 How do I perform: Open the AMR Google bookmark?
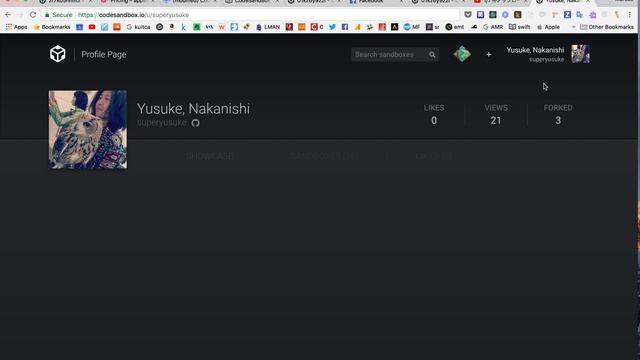[493, 27]
